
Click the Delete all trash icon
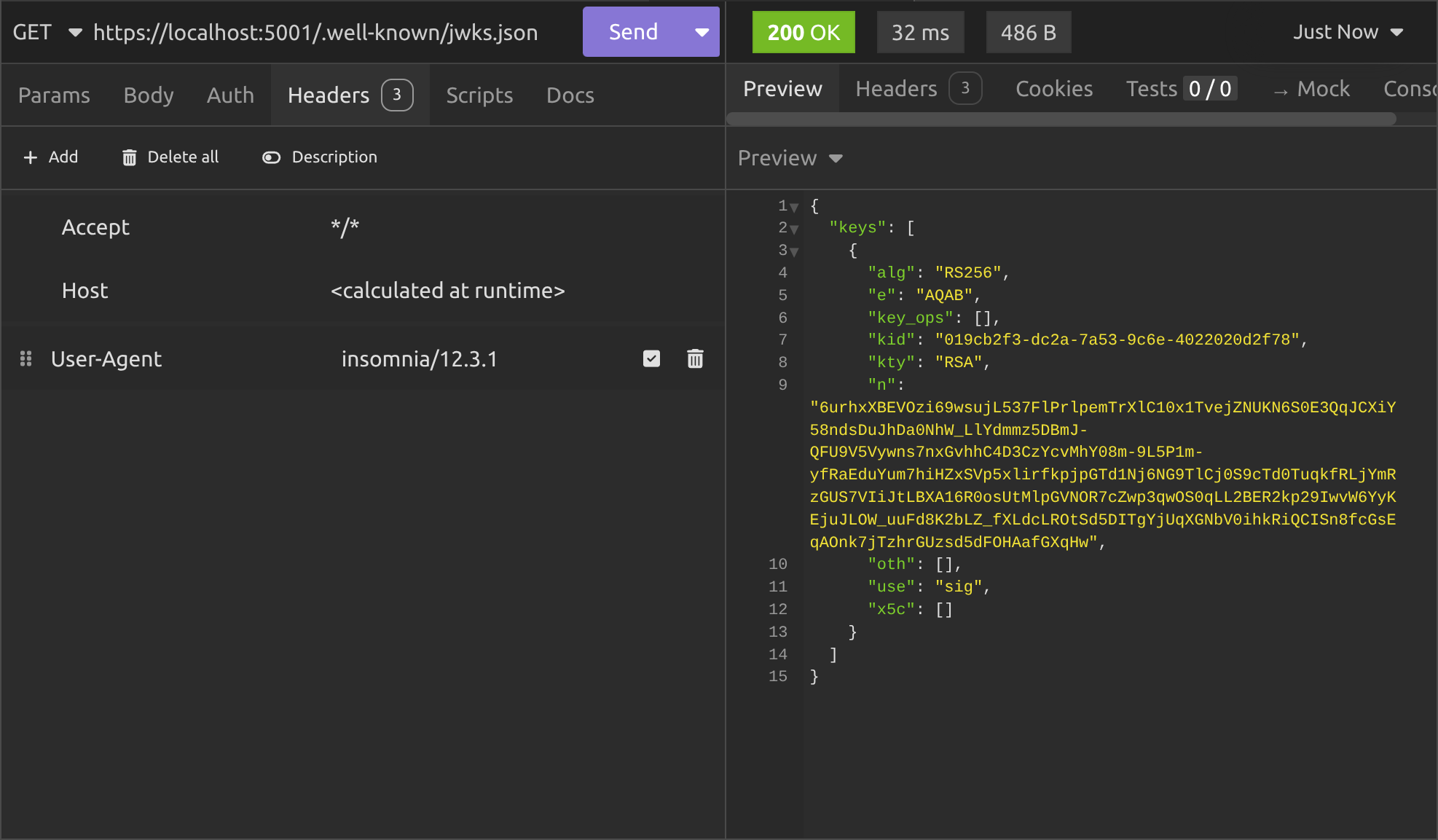(x=129, y=157)
